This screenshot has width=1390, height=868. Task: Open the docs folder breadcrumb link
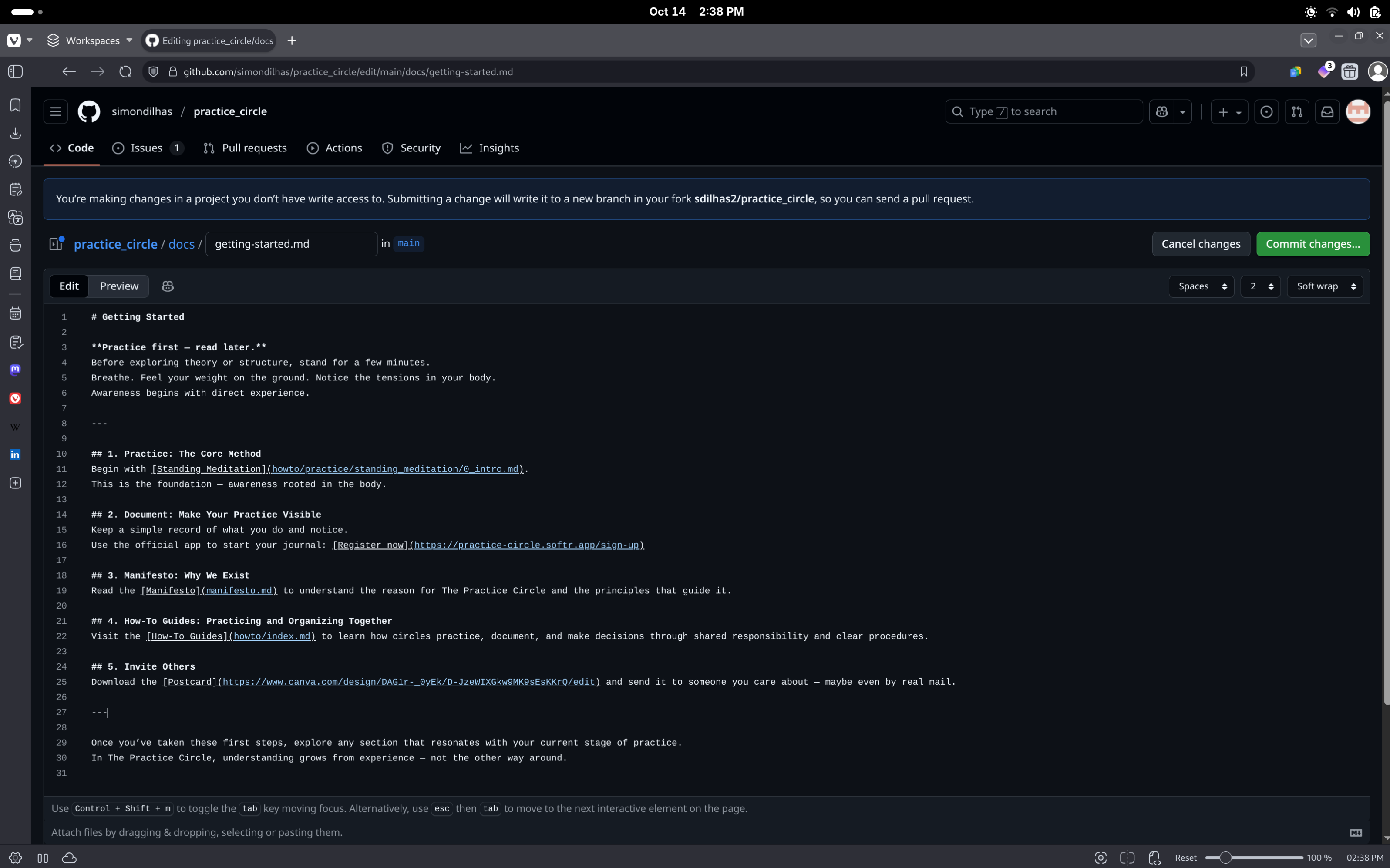pos(182,244)
